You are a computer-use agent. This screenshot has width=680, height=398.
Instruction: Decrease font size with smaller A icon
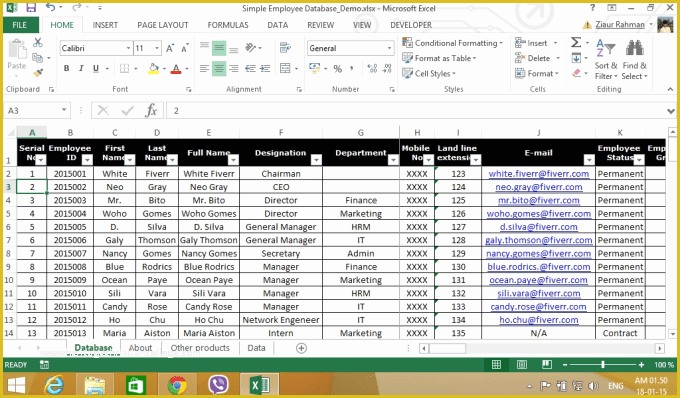pos(185,48)
